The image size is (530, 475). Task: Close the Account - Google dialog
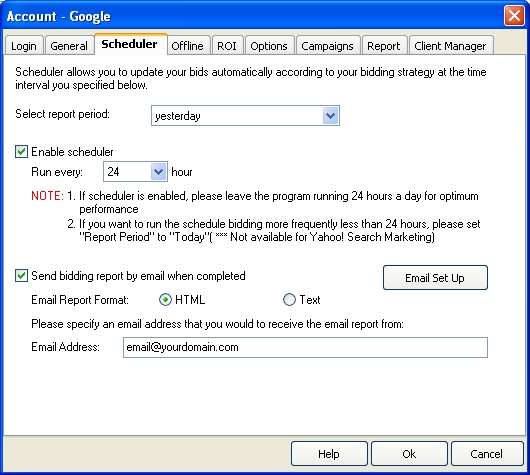tap(514, 16)
